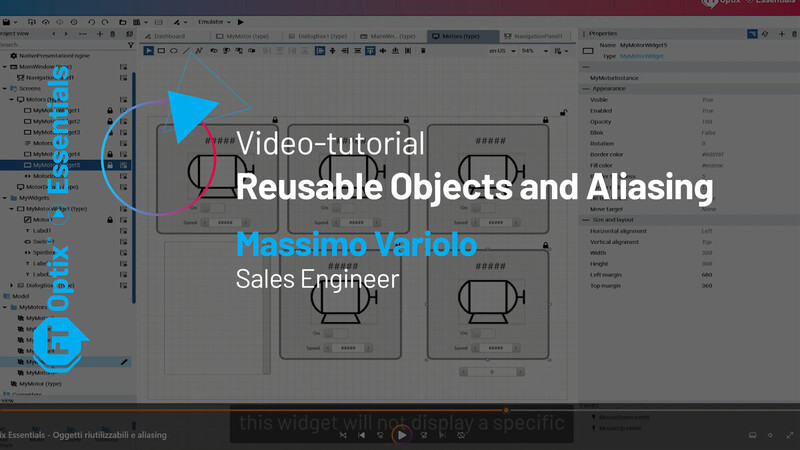Open the 94% zoom level dropdown
800x450 pixels.
click(x=532, y=50)
